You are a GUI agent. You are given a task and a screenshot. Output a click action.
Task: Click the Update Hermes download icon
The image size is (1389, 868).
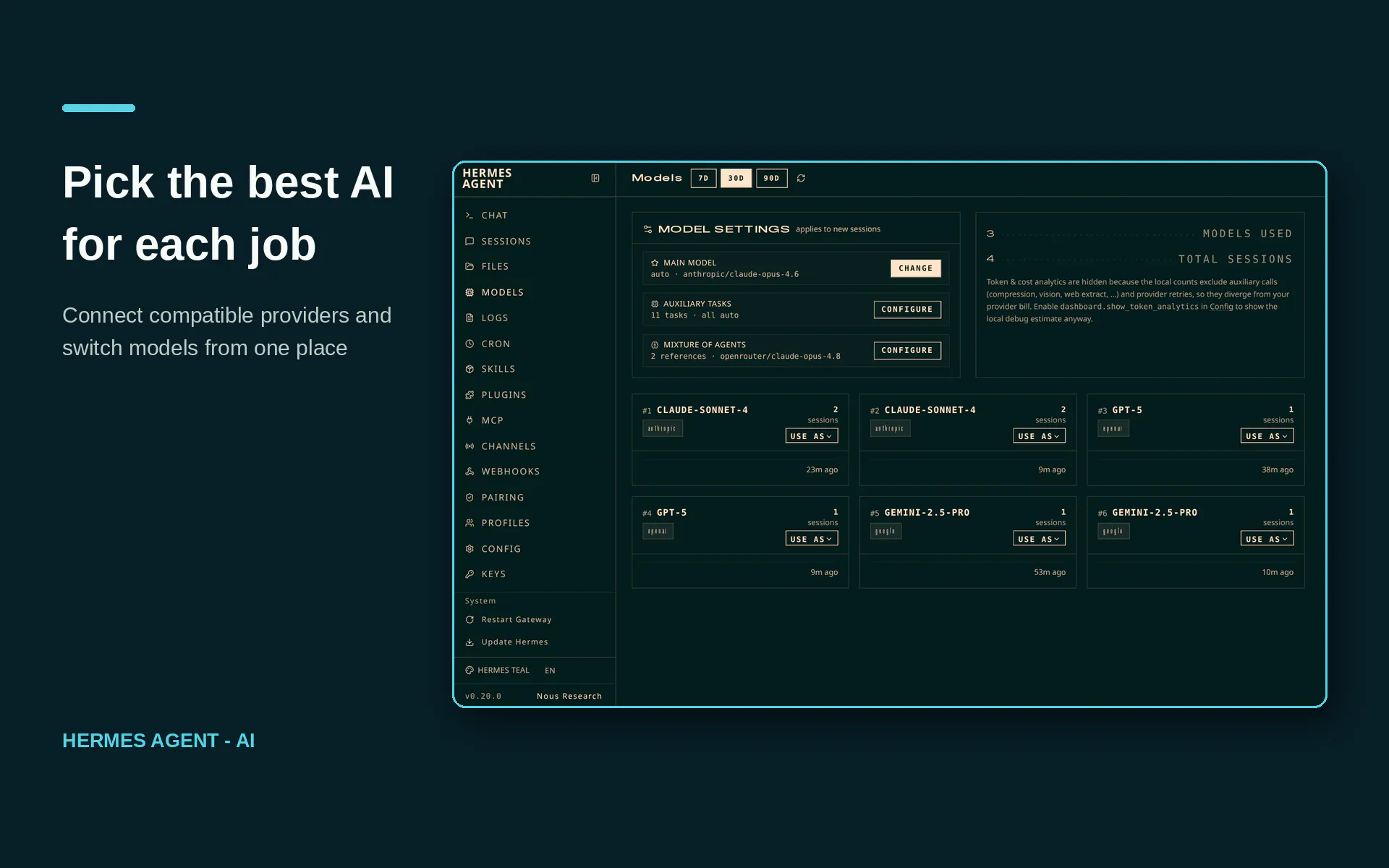pyautogui.click(x=470, y=642)
